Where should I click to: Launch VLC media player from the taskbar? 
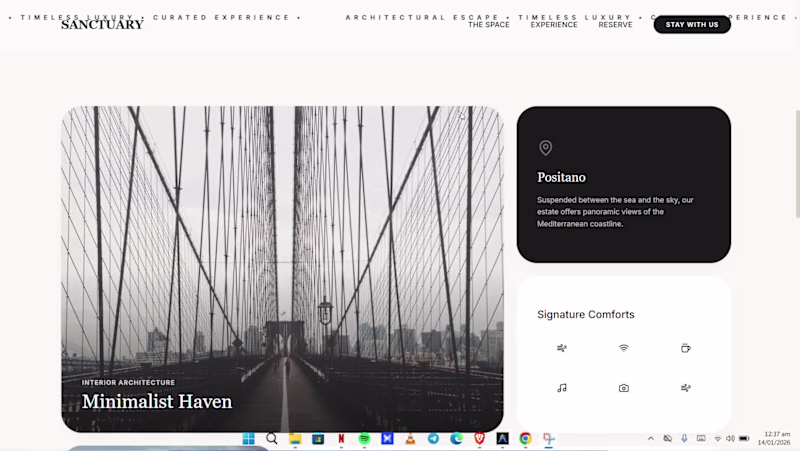410,439
